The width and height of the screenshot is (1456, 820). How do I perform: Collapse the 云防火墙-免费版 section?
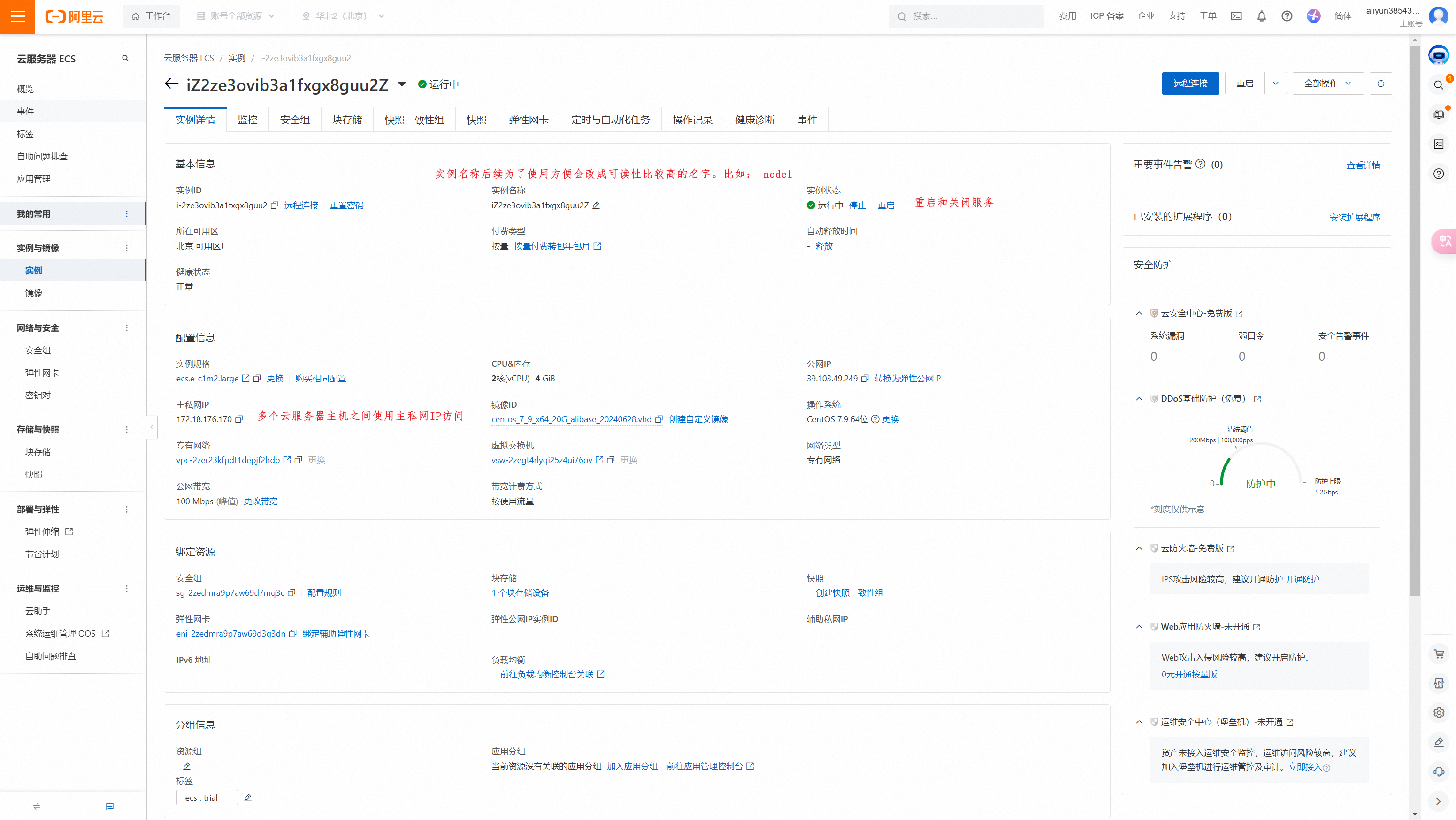(1139, 548)
